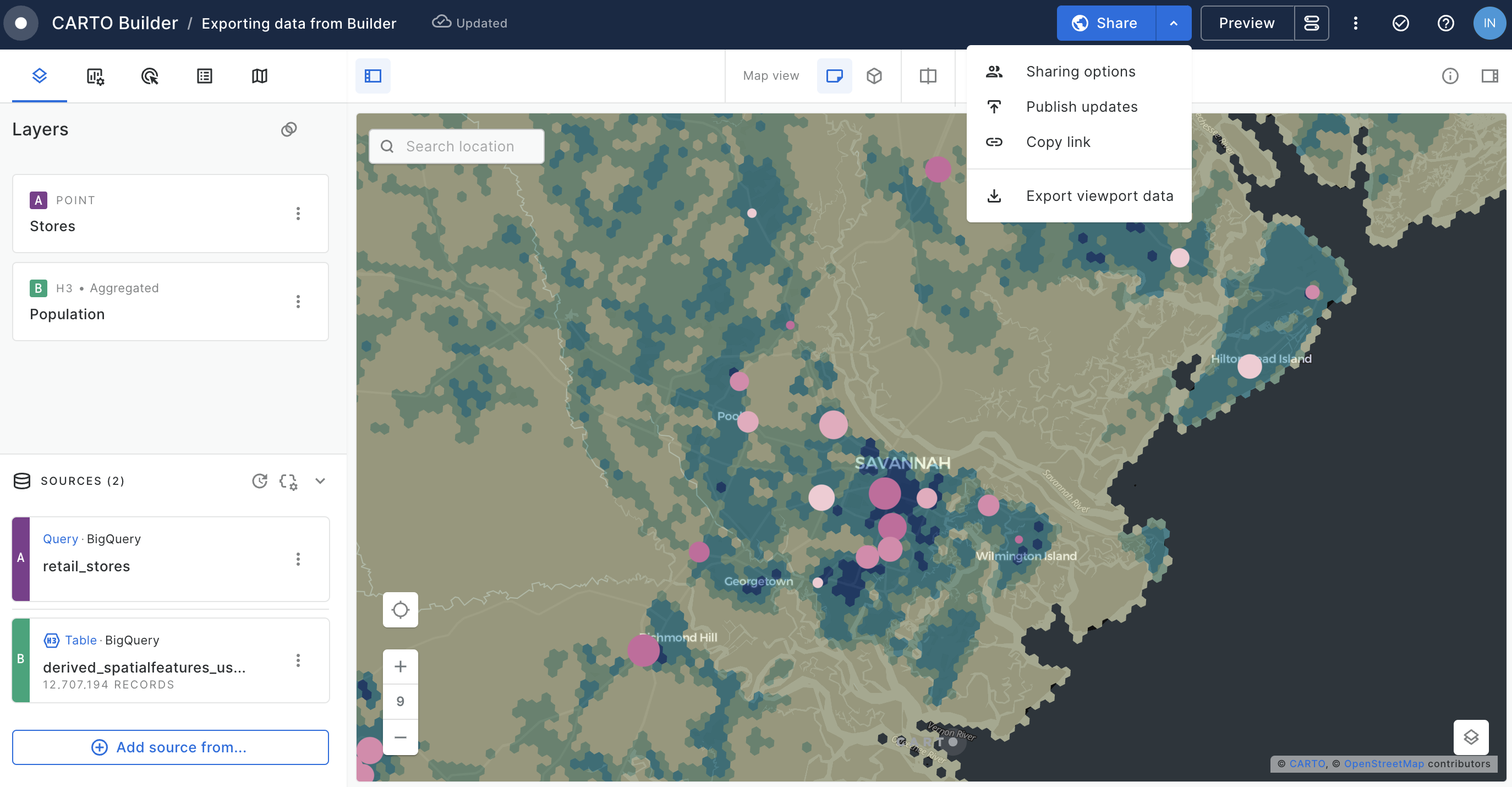Open options menu for Stores layer

298,214
